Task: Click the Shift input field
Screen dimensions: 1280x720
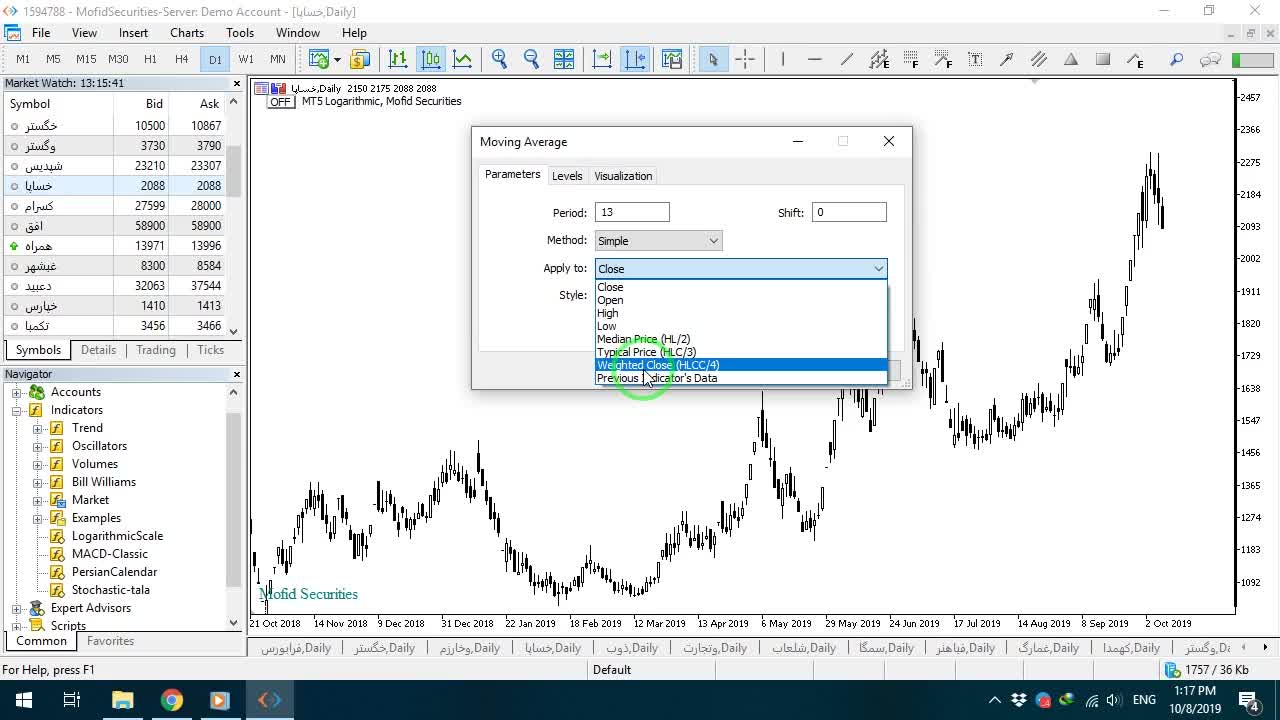Action: click(849, 212)
